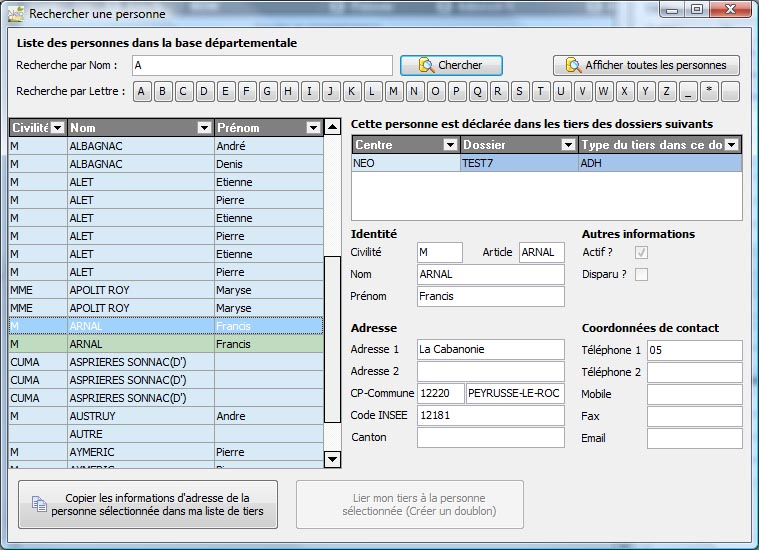Click the Prénom field containing Francis
This screenshot has height=550, width=759.
pyautogui.click(x=491, y=296)
